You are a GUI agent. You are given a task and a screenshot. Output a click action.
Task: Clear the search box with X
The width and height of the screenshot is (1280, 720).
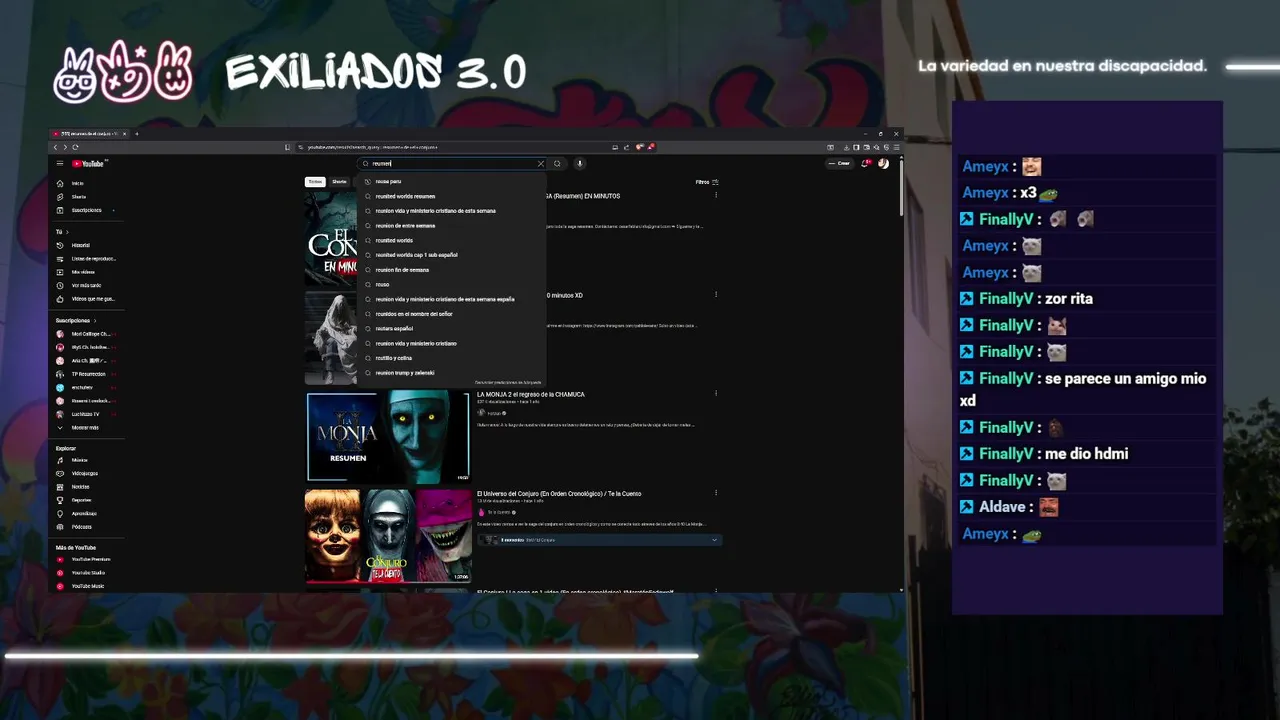pyautogui.click(x=541, y=163)
